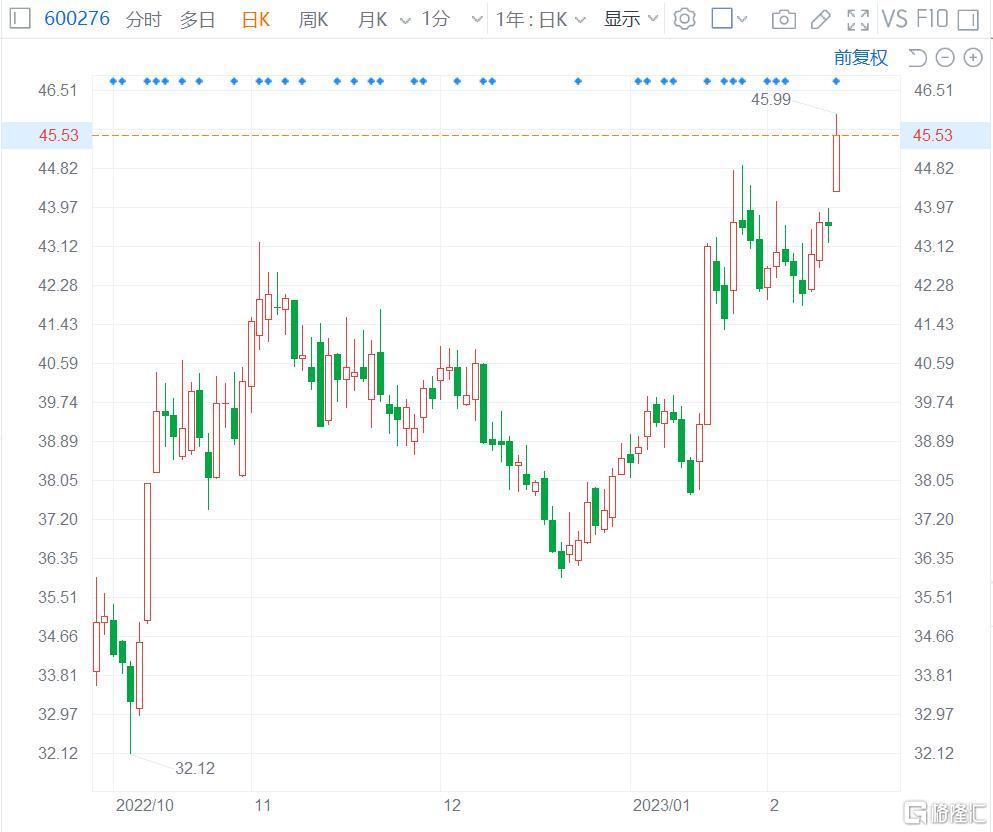Expand the dropdown arrow after 月K
Screen dimensions: 993x832
coord(405,20)
